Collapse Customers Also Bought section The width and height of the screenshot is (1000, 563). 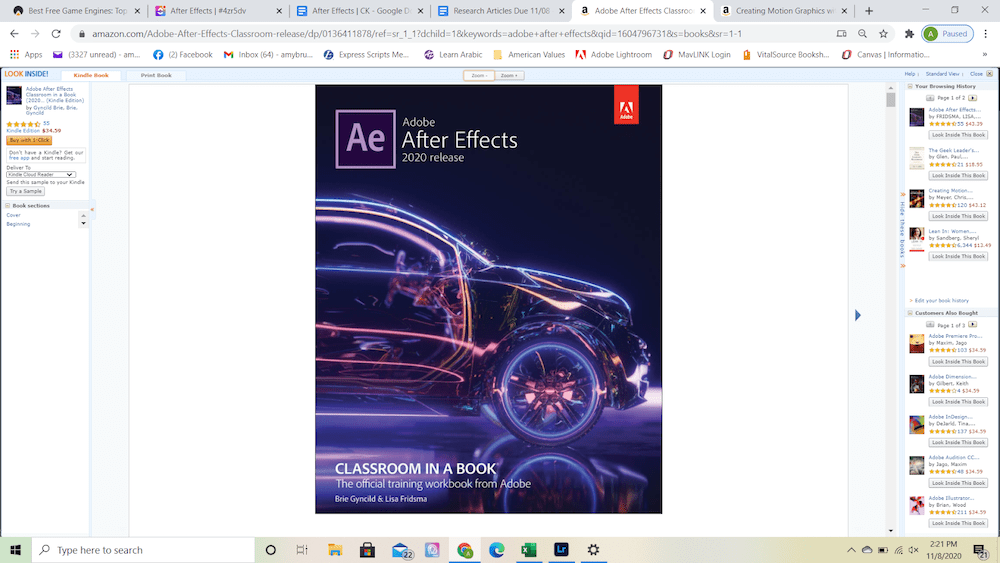(910, 313)
